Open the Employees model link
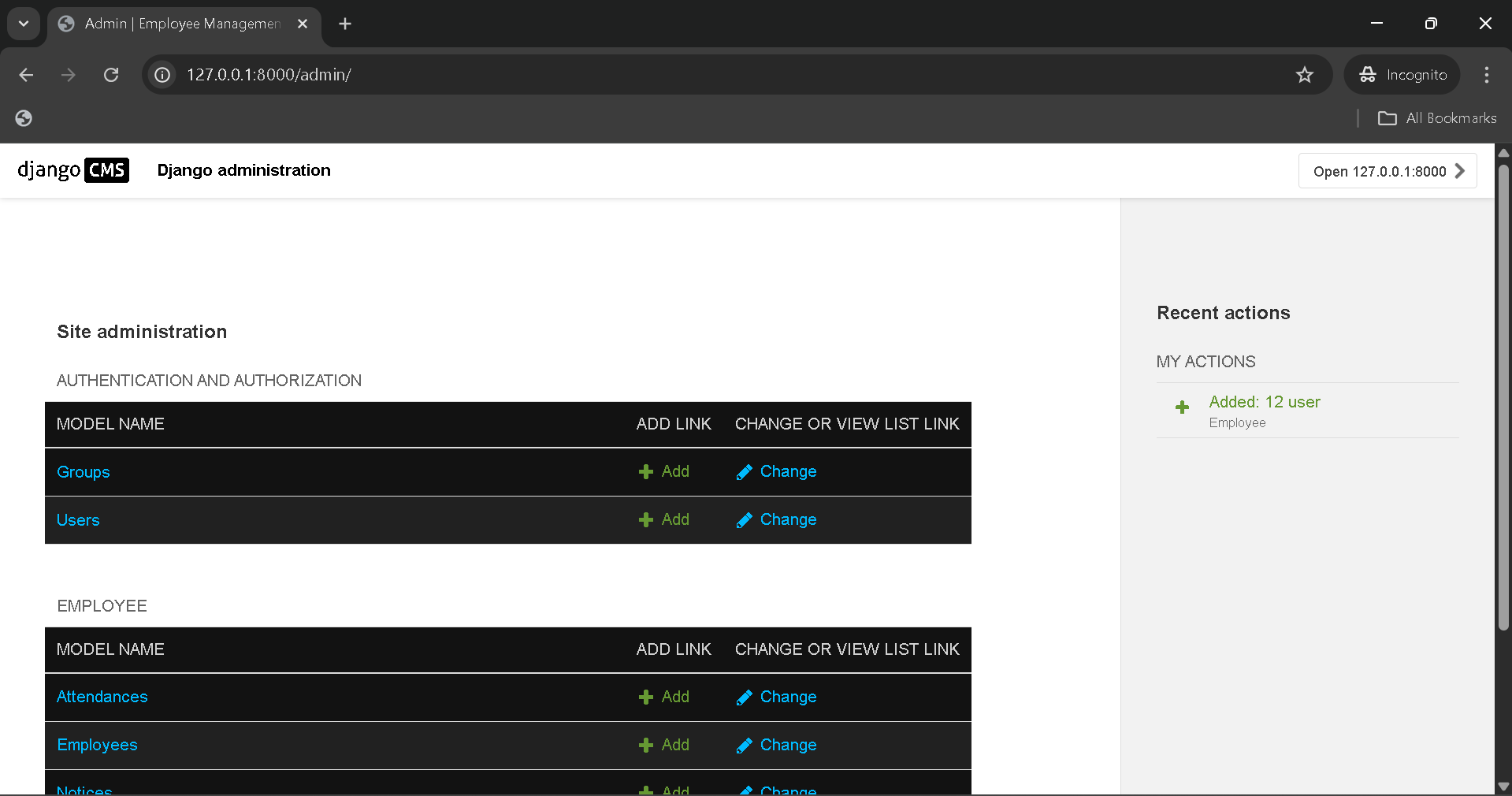This screenshot has width=1512, height=796. click(97, 745)
